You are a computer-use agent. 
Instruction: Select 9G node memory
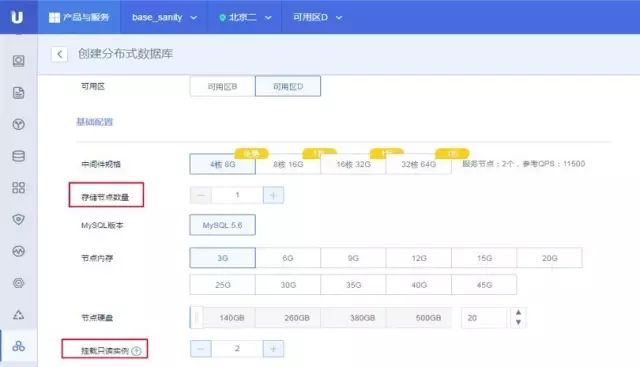tap(353, 258)
